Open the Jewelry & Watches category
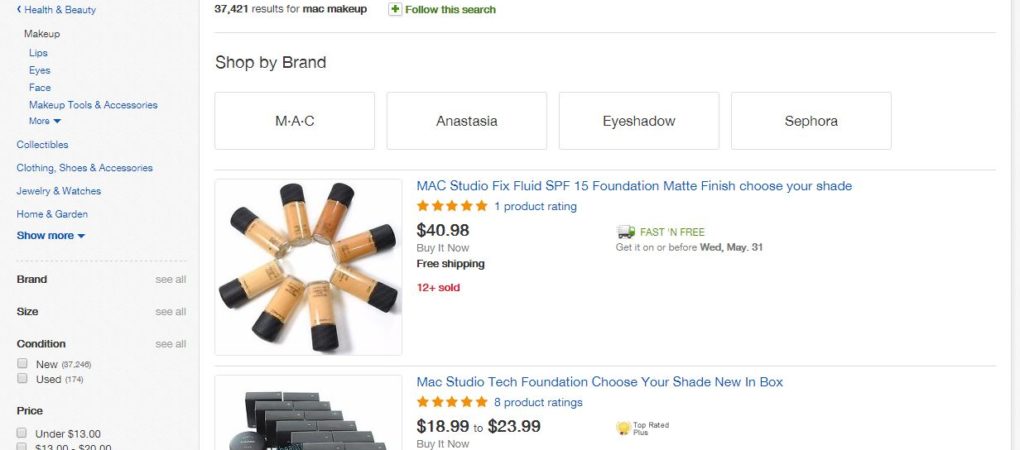 (59, 191)
